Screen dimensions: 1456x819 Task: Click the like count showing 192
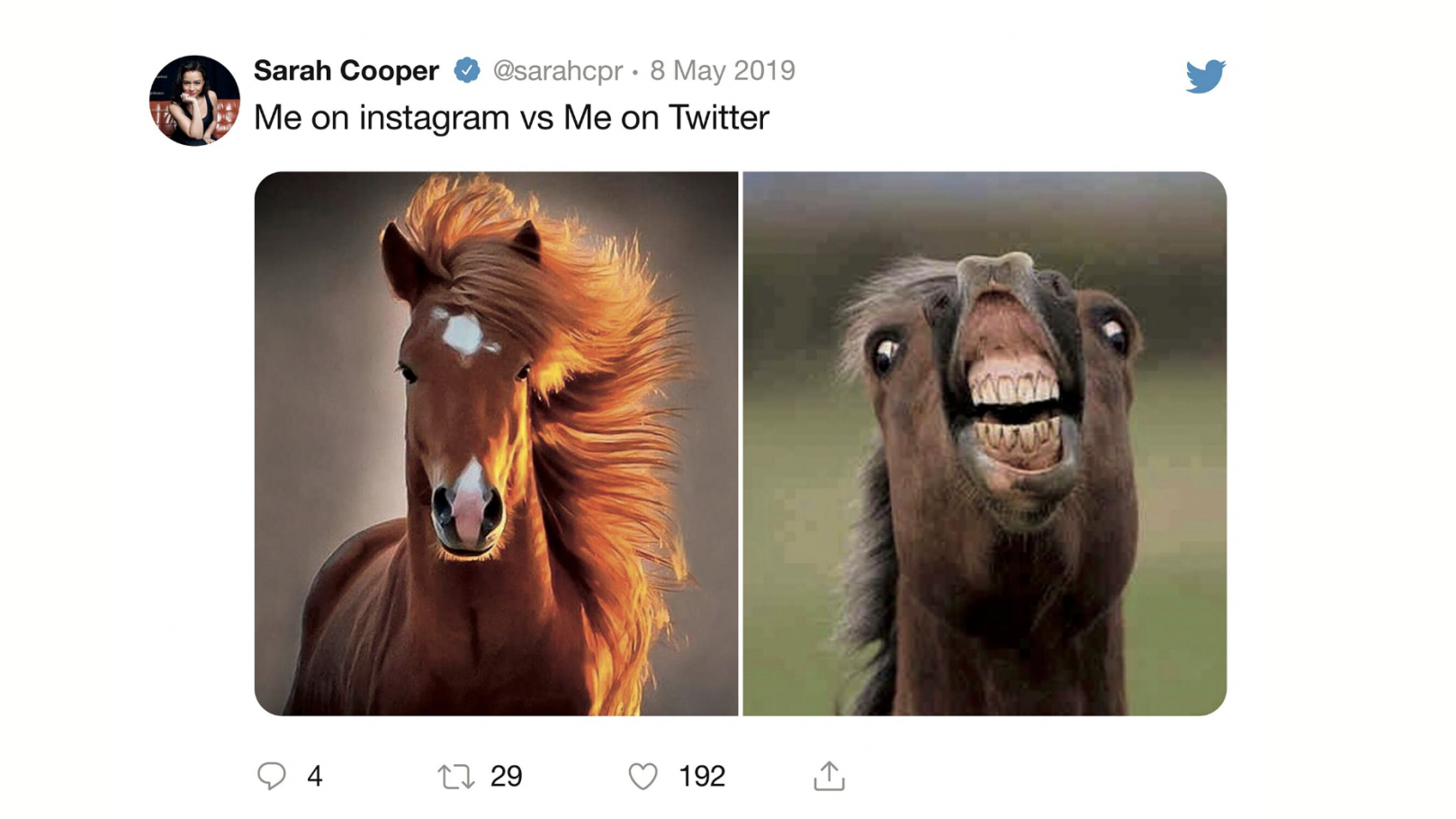click(704, 776)
